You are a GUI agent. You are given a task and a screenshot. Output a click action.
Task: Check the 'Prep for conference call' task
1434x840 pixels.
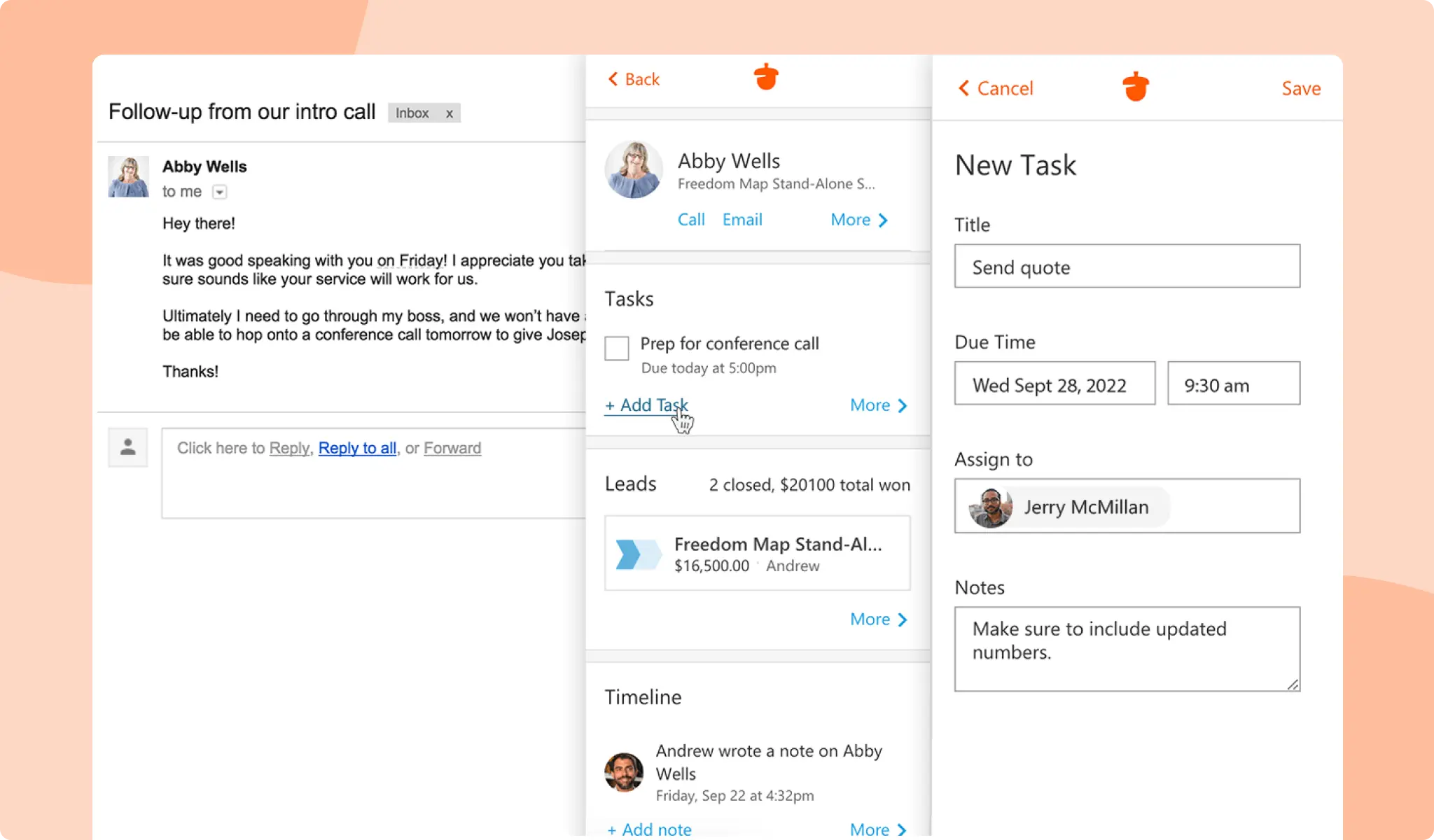click(616, 348)
